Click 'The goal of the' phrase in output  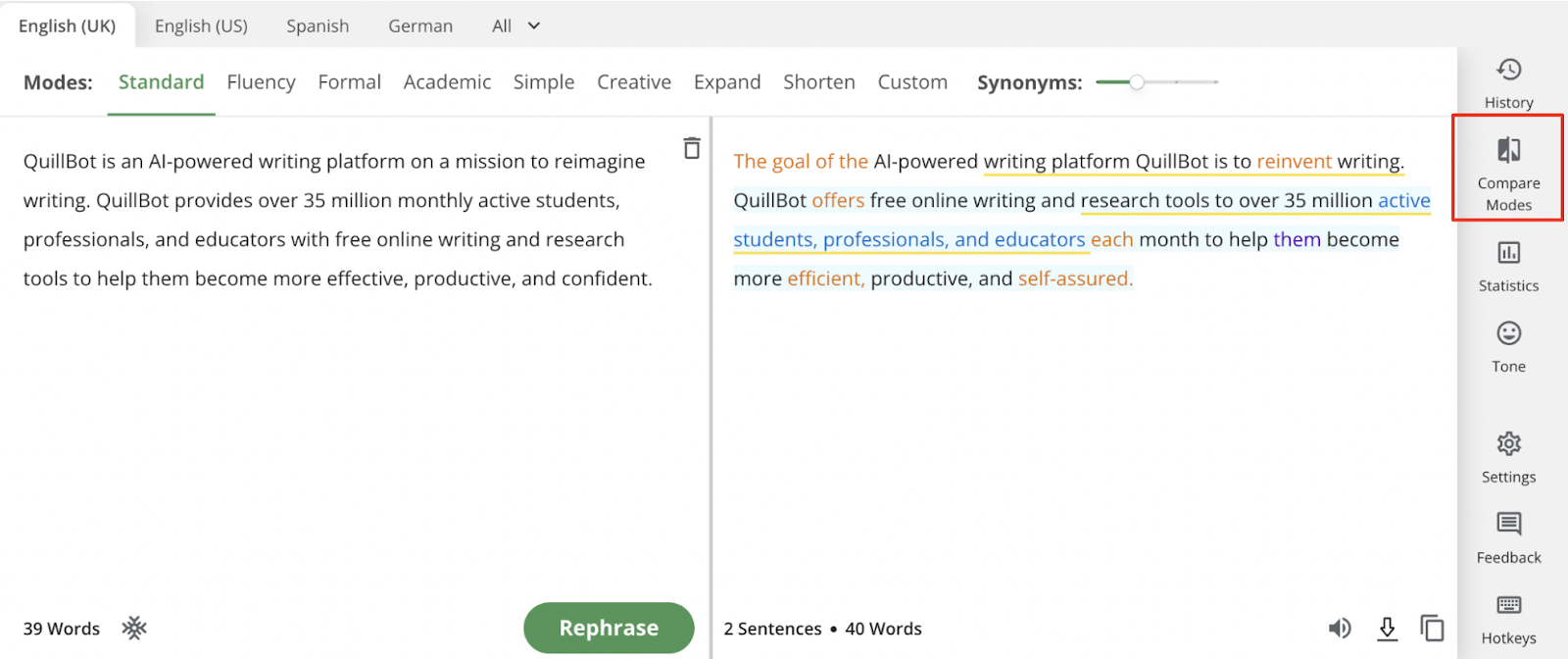click(801, 161)
